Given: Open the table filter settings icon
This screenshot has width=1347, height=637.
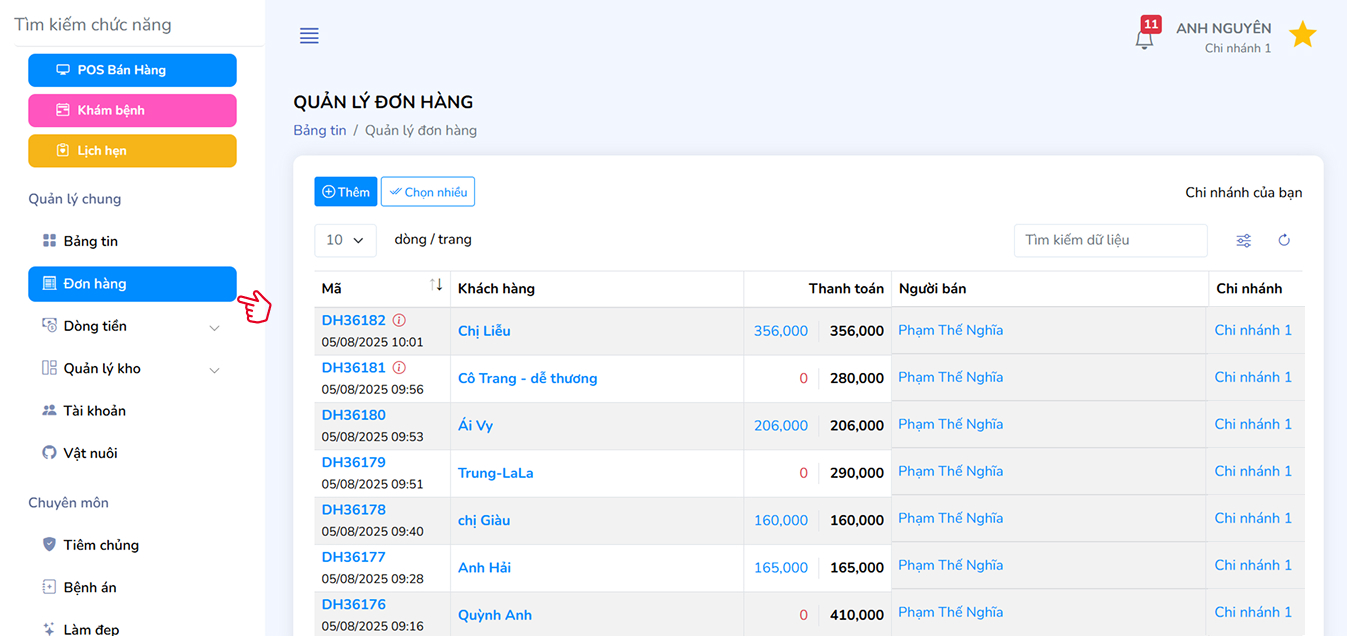Looking at the screenshot, I should point(1243,240).
